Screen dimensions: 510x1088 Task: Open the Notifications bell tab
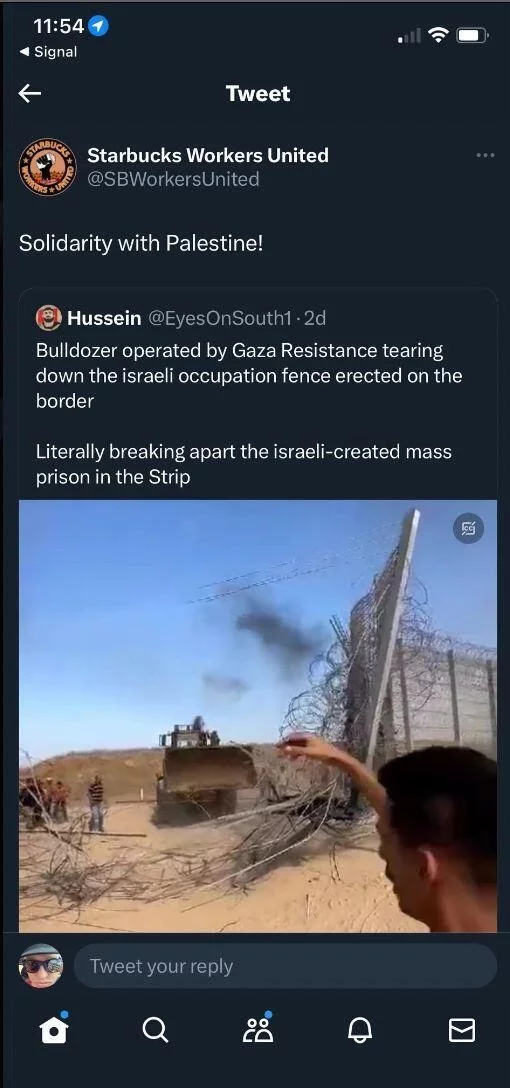point(359,1030)
